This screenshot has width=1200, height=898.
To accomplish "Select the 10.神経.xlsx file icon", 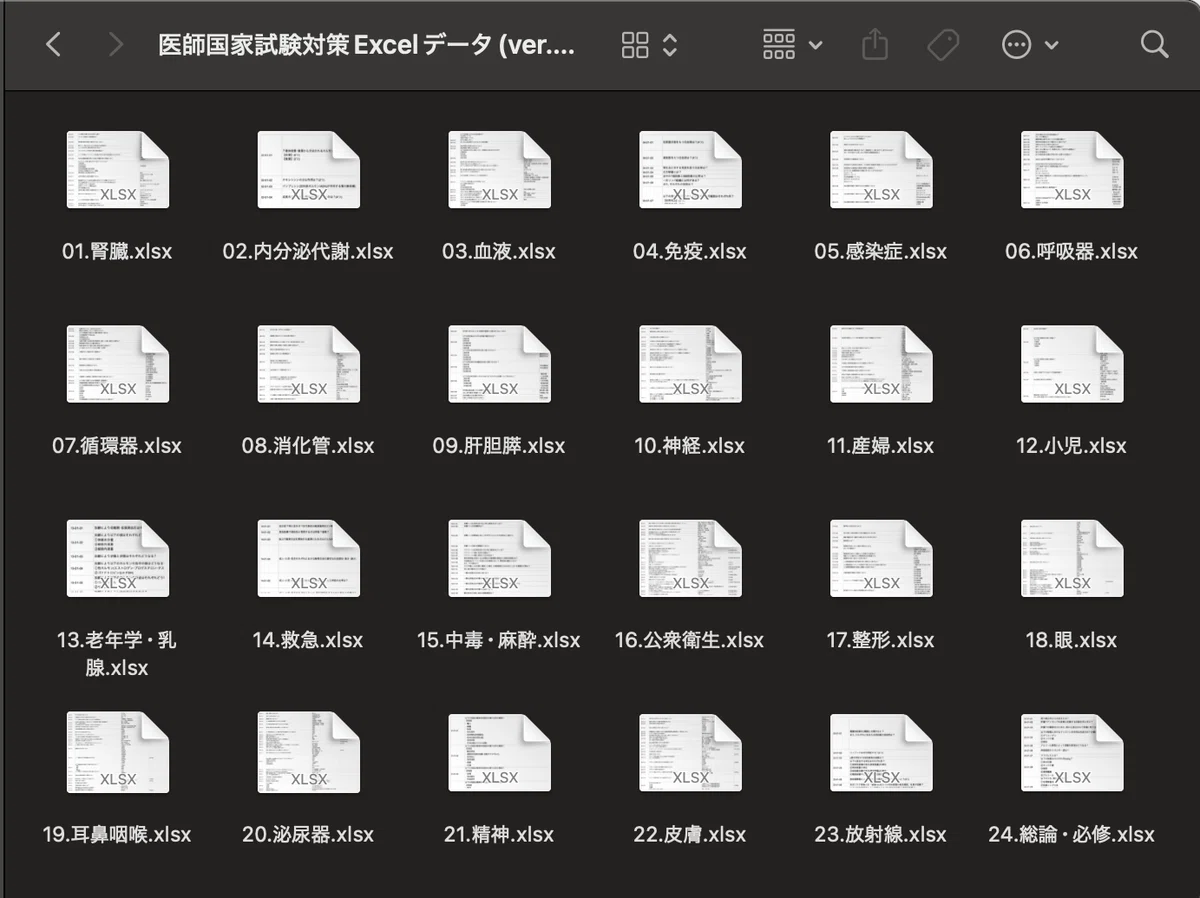I will [x=690, y=364].
